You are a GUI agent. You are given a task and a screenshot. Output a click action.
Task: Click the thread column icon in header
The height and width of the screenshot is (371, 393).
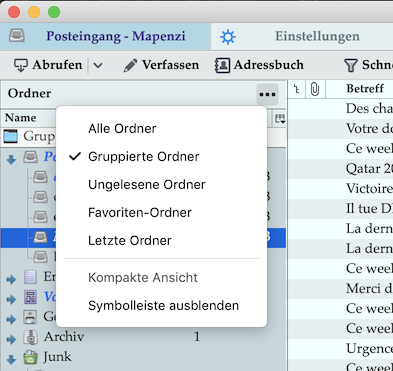pos(297,89)
